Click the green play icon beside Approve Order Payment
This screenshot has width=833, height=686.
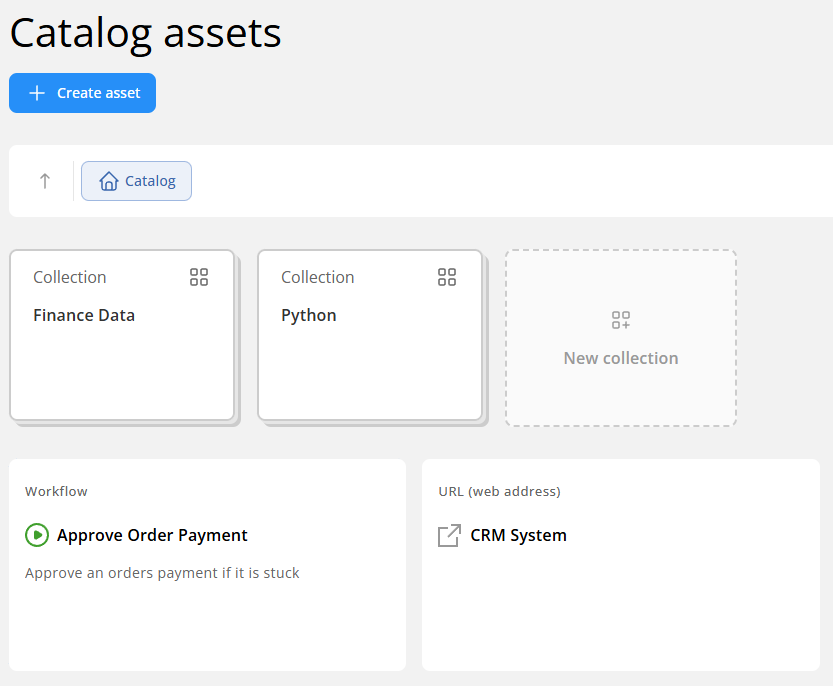[x=37, y=535]
